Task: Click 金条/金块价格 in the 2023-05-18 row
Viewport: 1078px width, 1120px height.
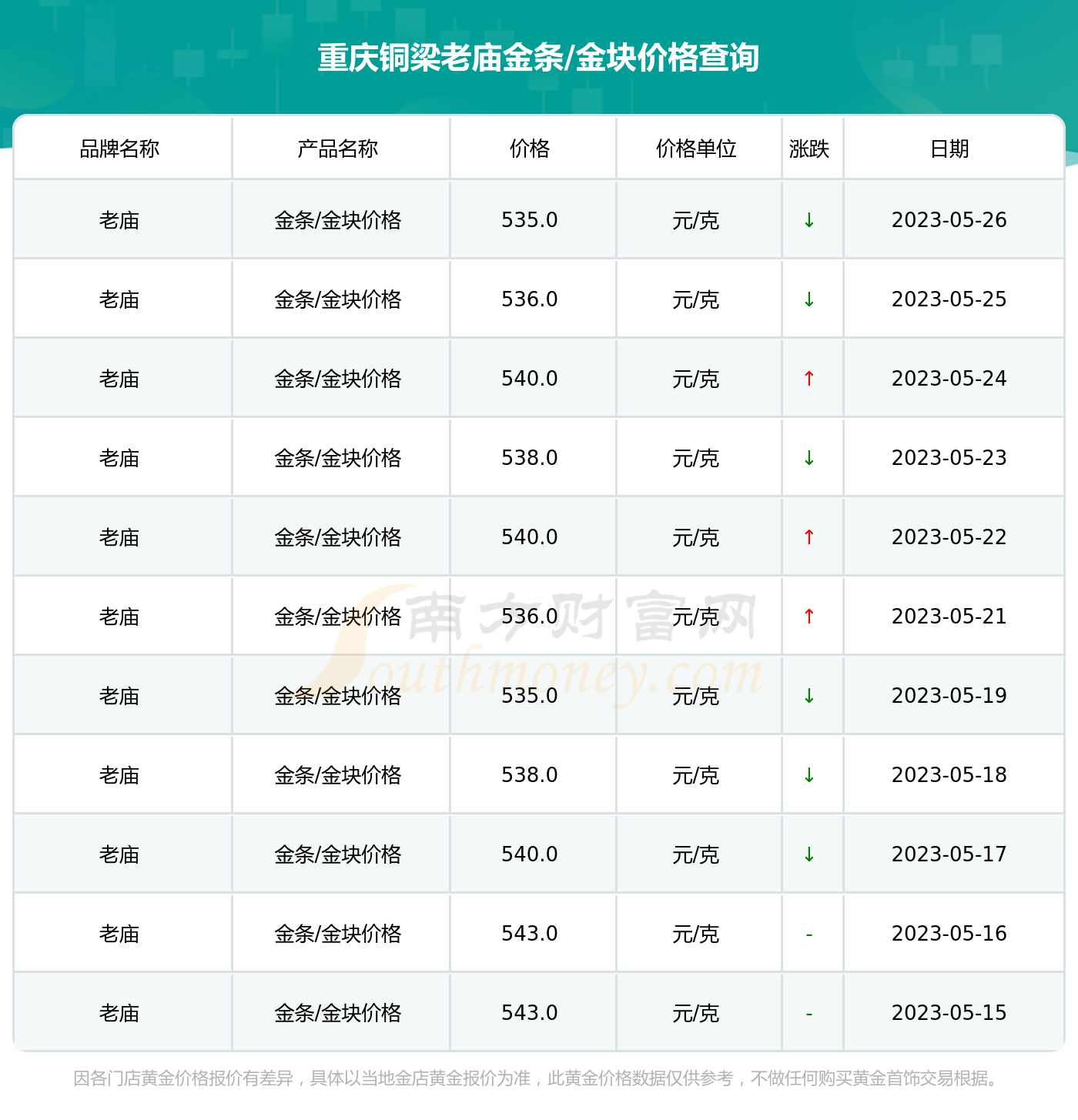Action: coord(338,776)
